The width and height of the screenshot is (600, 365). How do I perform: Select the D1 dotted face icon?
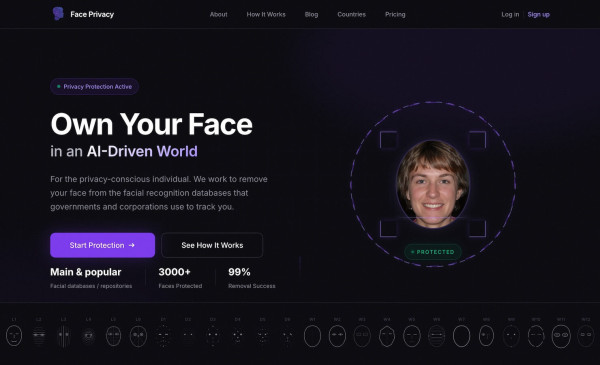coord(163,336)
